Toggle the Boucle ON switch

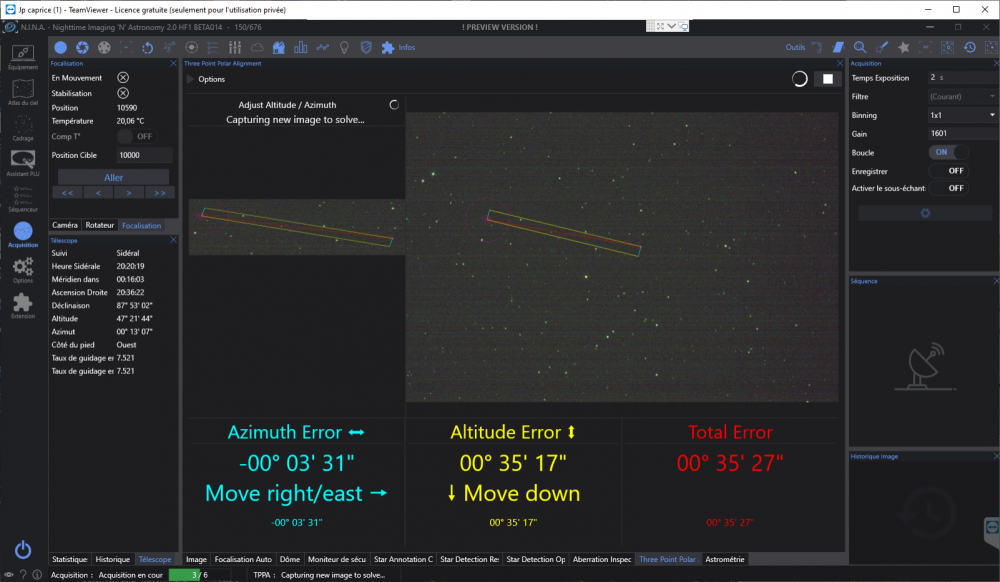point(948,152)
